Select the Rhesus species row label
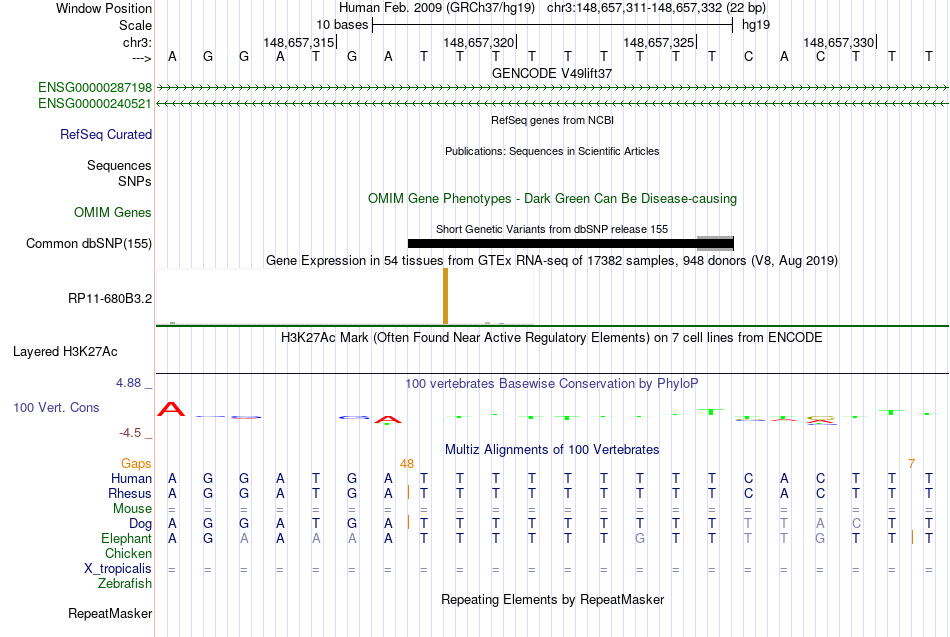 [x=130, y=493]
